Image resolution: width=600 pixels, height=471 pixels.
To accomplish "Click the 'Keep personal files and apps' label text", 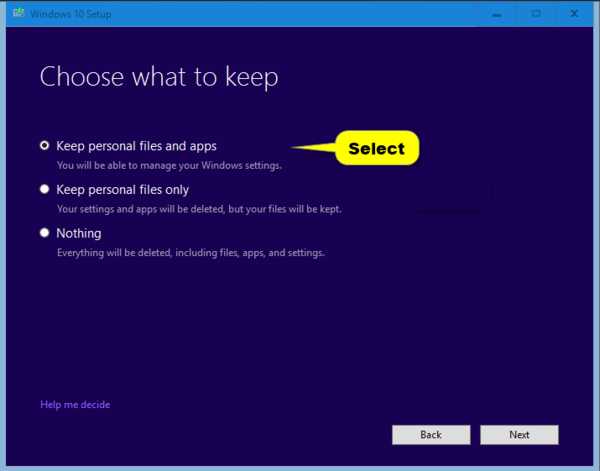I will coord(136,146).
